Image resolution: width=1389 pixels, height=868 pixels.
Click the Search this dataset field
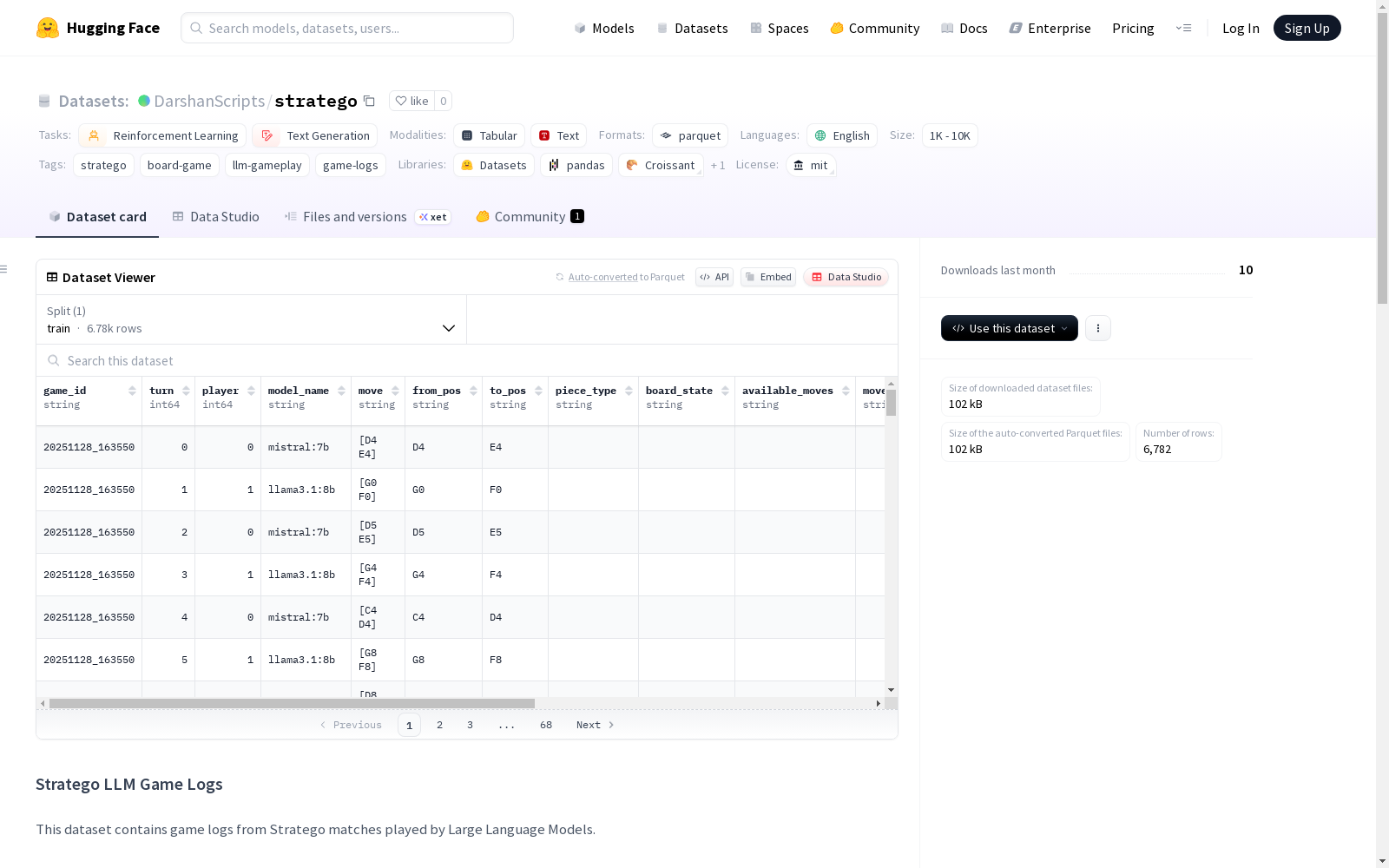click(467, 360)
